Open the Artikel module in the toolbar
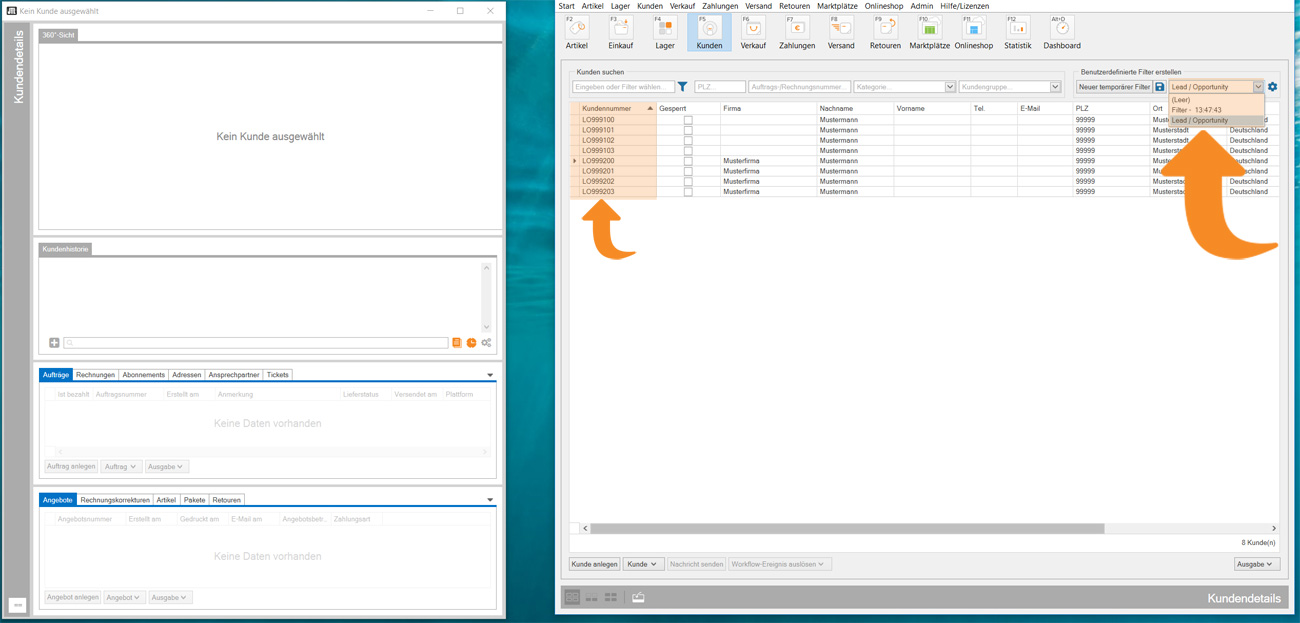The width and height of the screenshot is (1300, 623). pos(577,32)
